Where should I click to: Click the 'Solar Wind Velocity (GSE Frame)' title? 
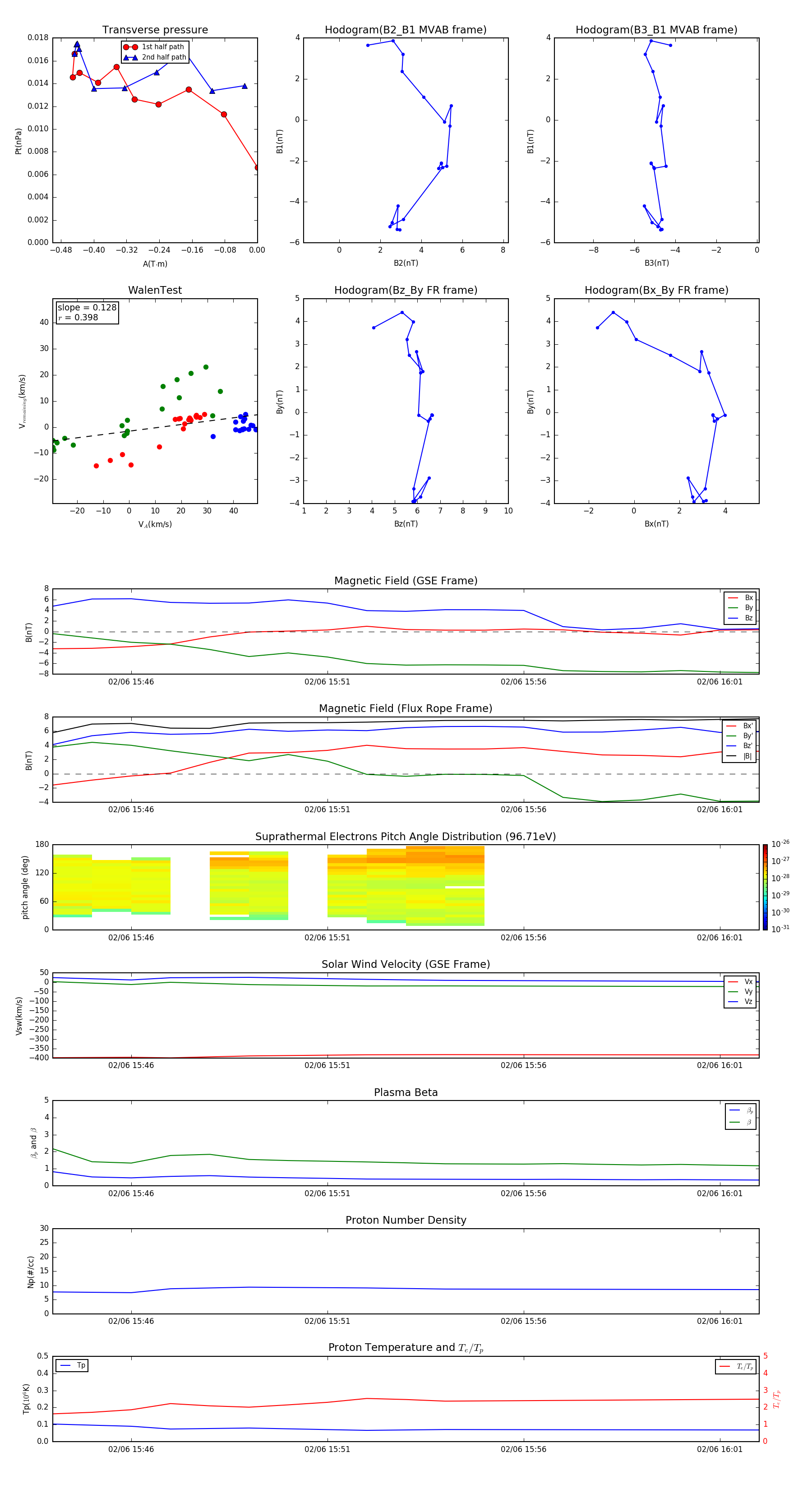click(406, 964)
